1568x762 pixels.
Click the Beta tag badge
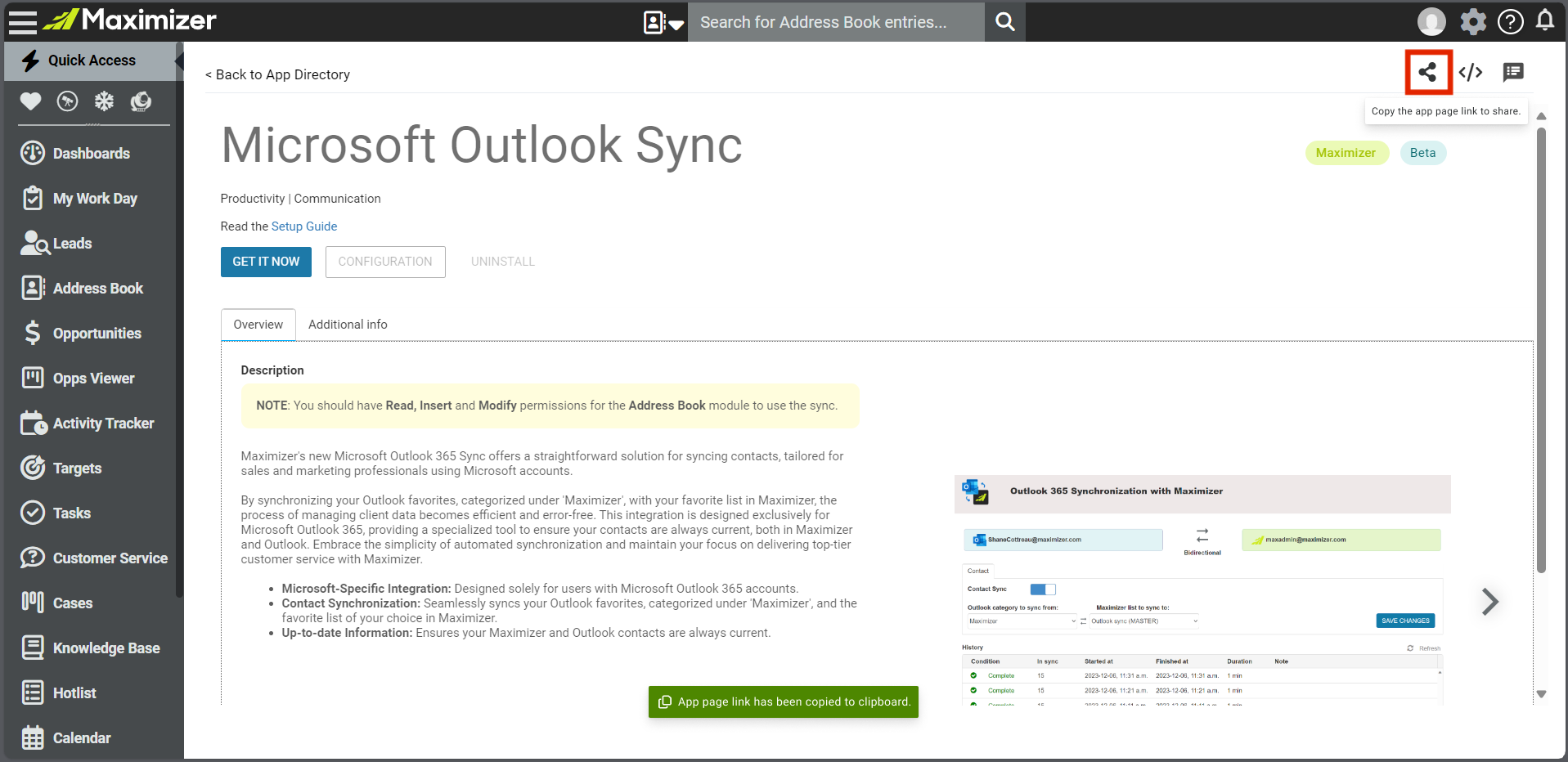pyautogui.click(x=1423, y=153)
